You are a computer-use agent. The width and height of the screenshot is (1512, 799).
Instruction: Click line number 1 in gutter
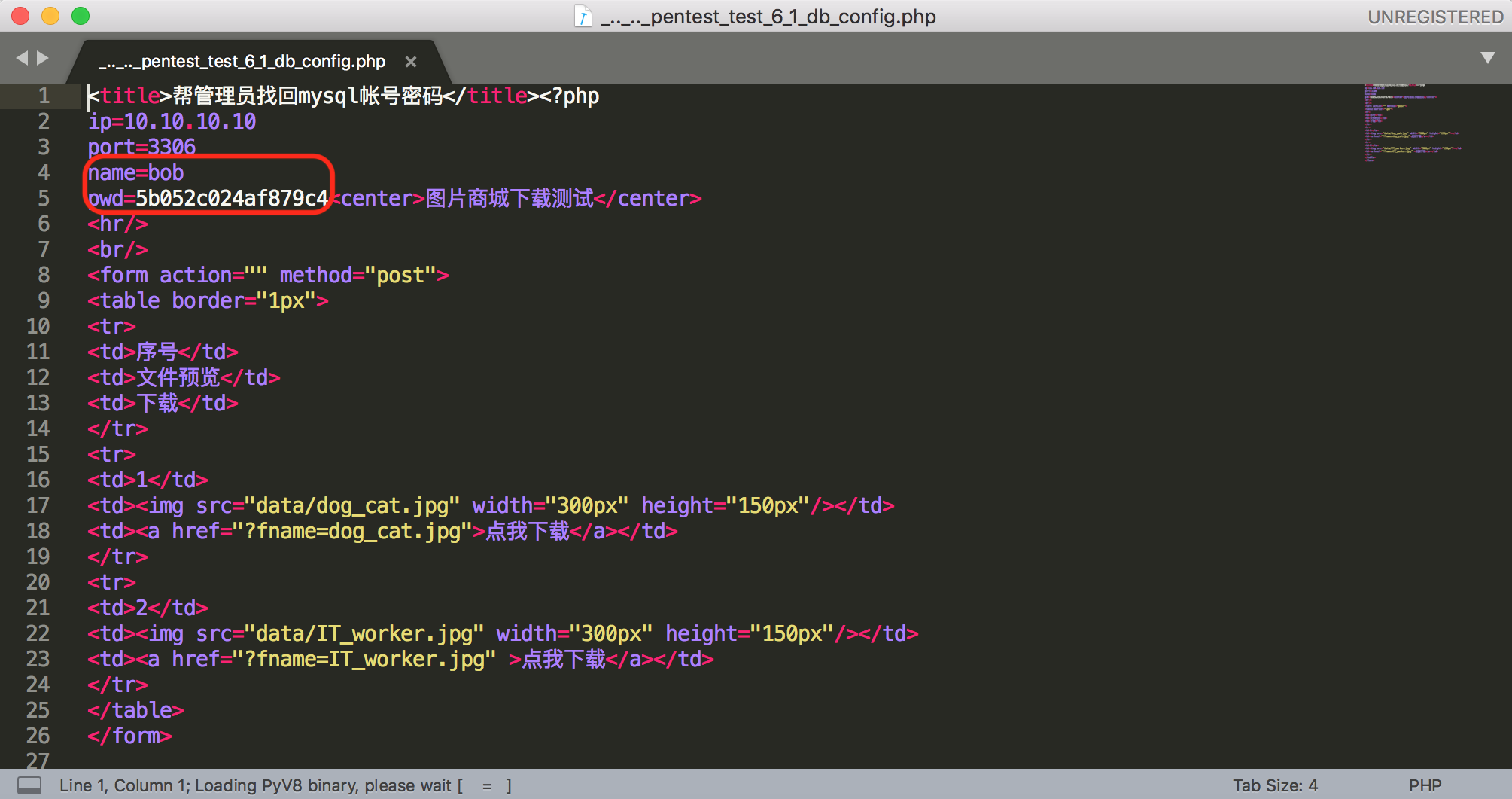point(44,96)
